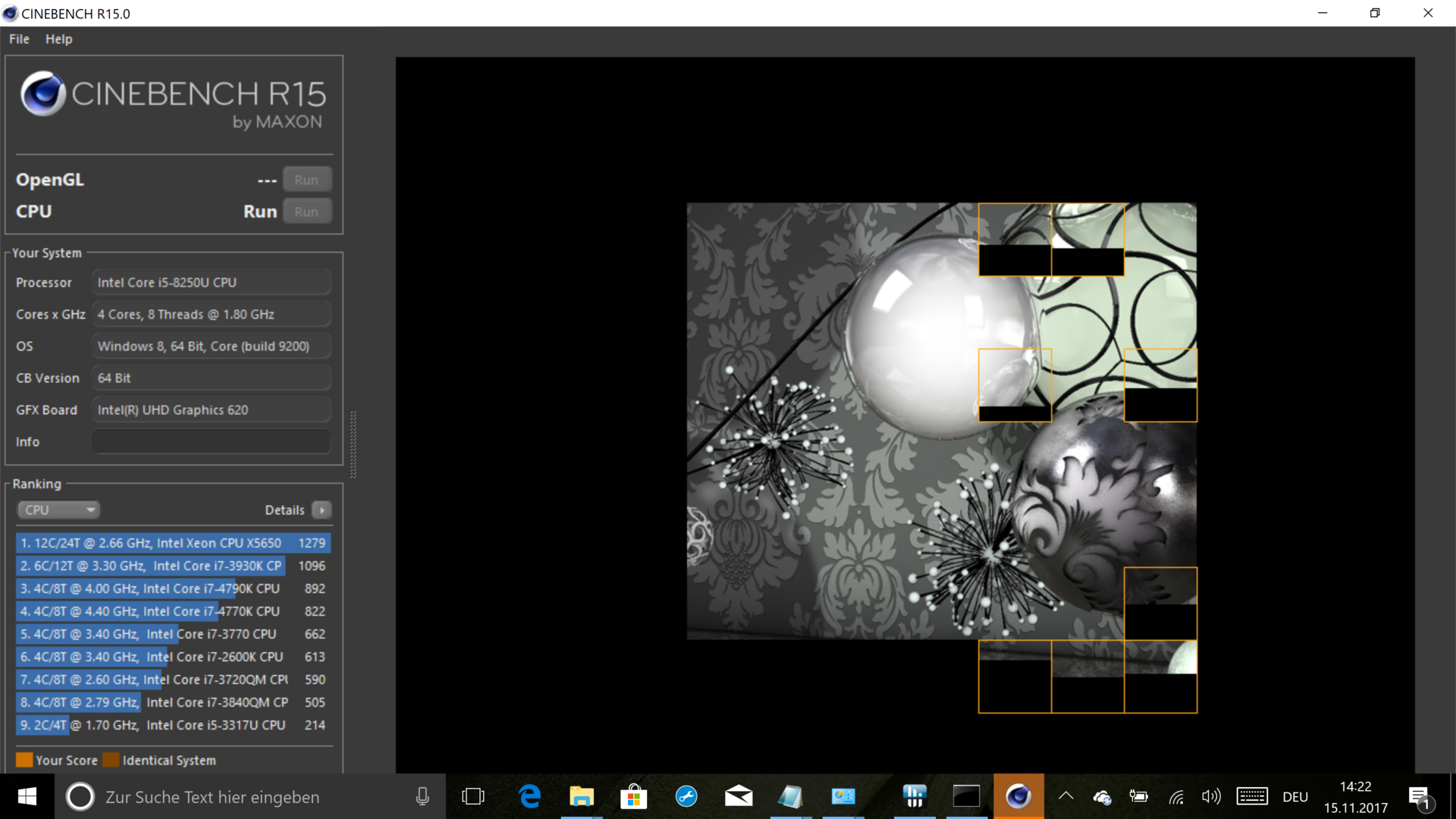Image resolution: width=1456 pixels, height=819 pixels.
Task: Select ranking row Intel Core i7-3720QM
Action: (173, 679)
